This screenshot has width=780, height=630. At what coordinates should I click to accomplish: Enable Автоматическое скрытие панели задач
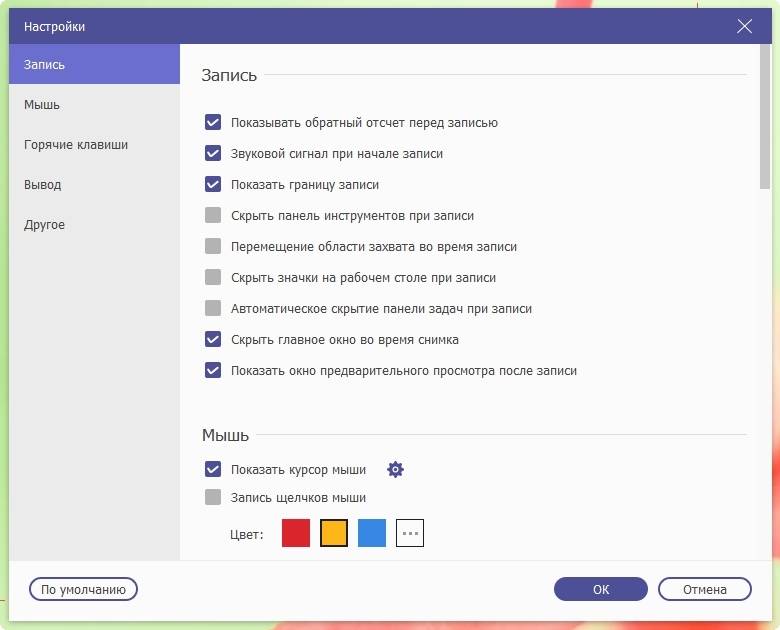tap(213, 309)
